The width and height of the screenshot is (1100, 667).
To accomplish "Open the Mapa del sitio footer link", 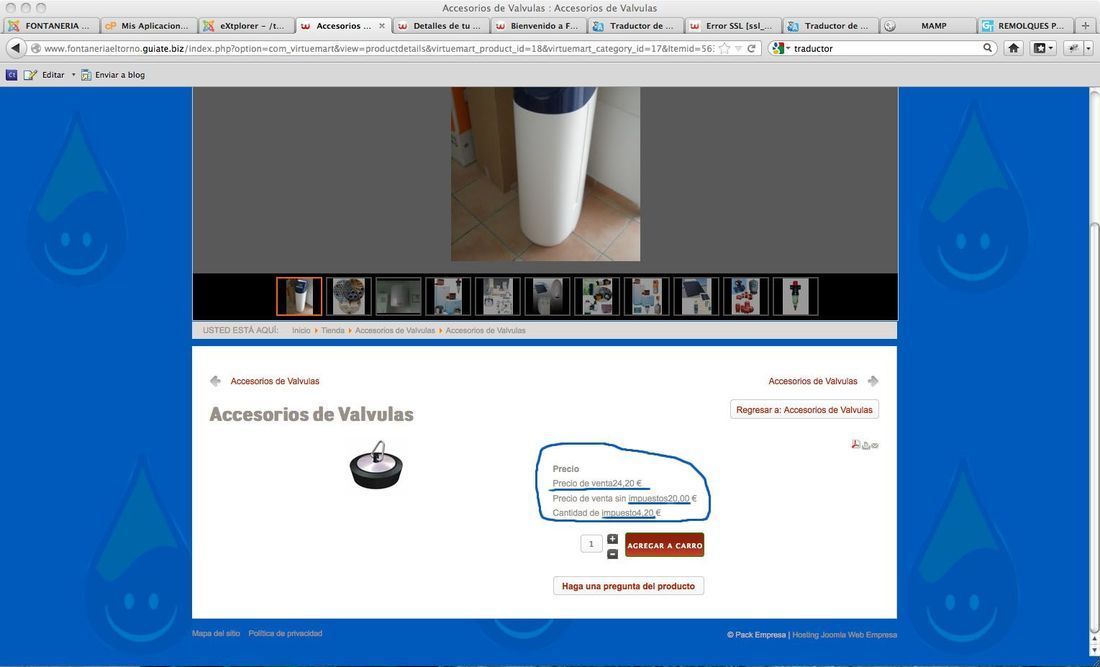I will (x=216, y=633).
